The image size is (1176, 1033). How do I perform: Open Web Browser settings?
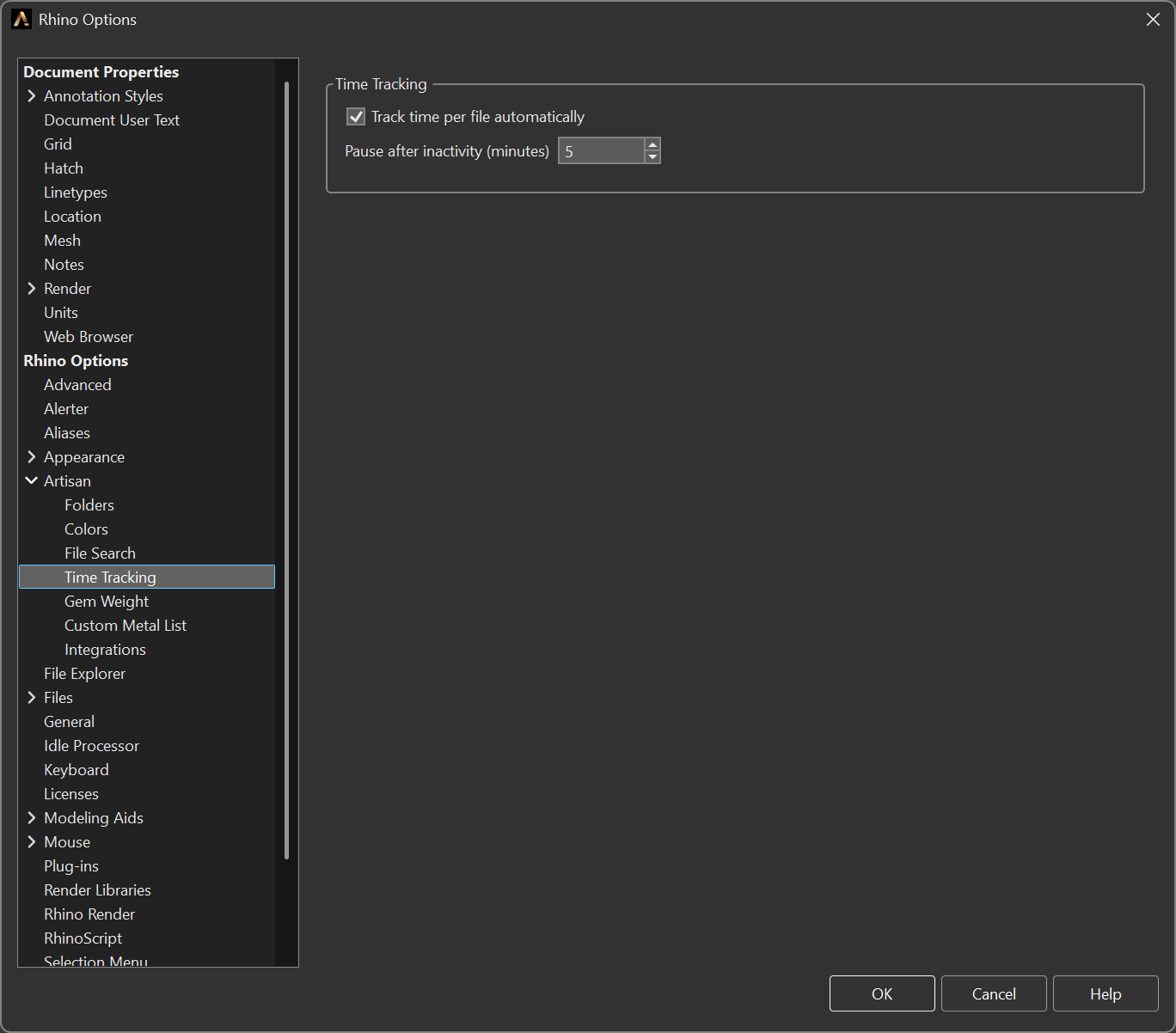click(89, 337)
